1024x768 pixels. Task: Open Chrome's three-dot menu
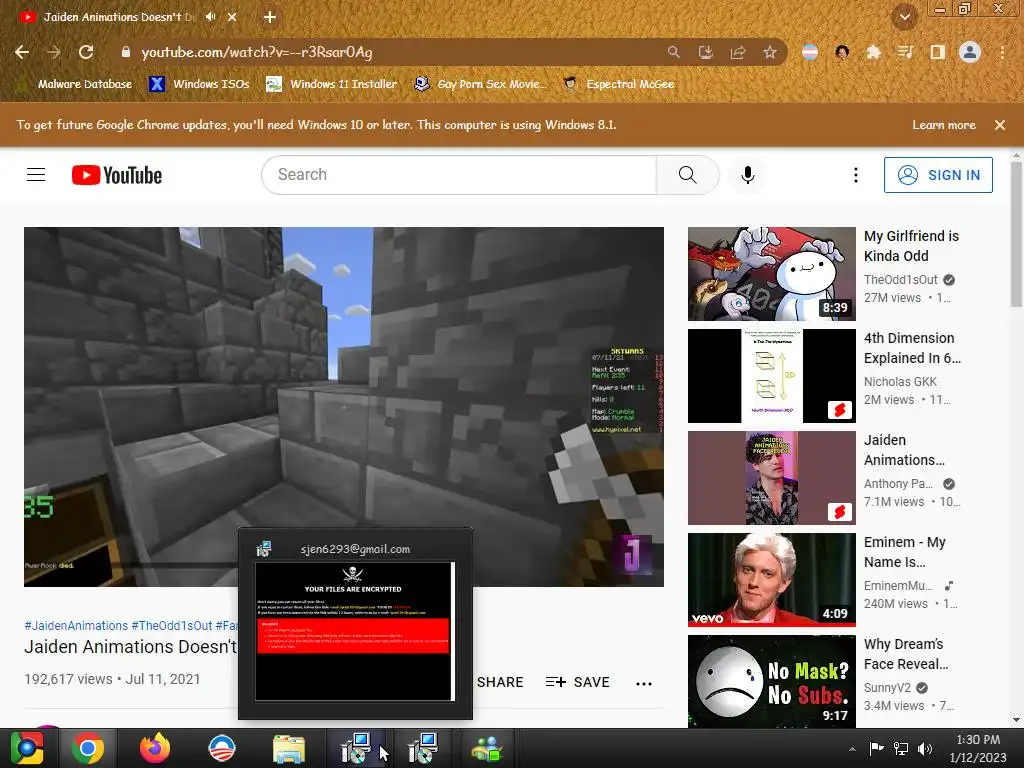(1002, 52)
